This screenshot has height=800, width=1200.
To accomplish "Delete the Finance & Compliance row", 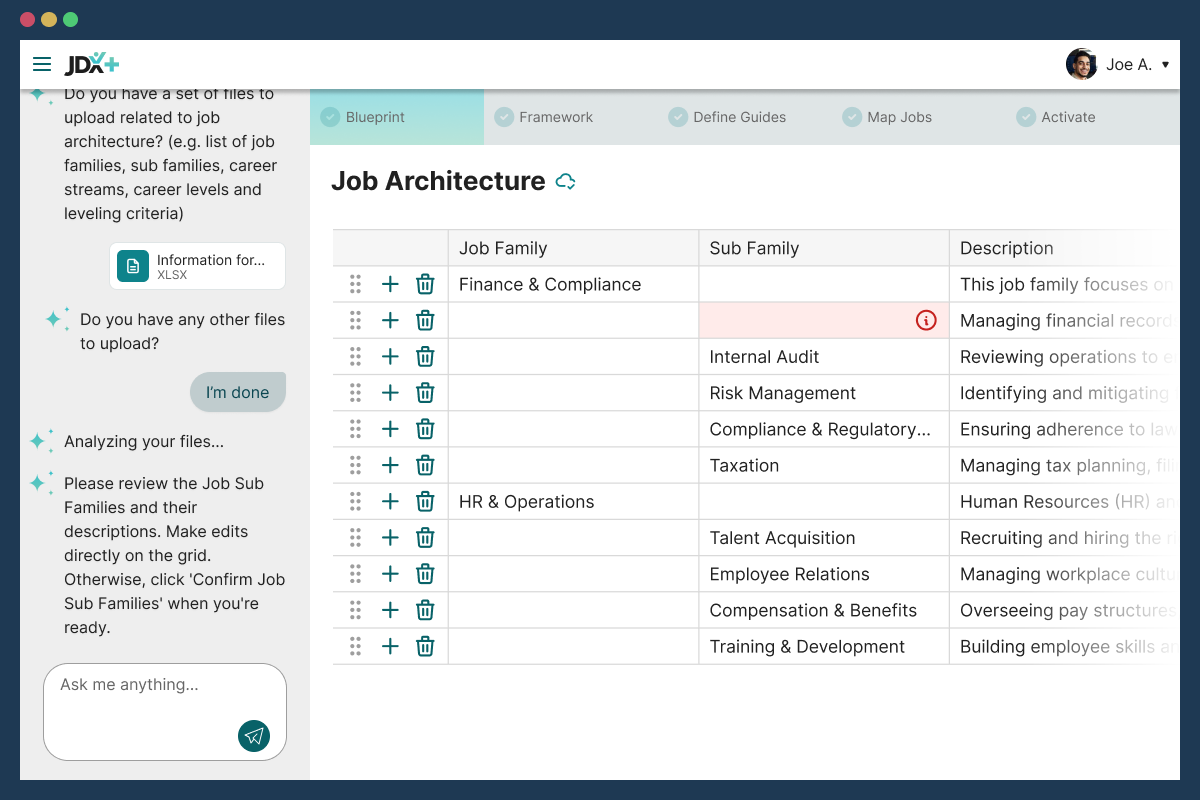I will [x=425, y=284].
